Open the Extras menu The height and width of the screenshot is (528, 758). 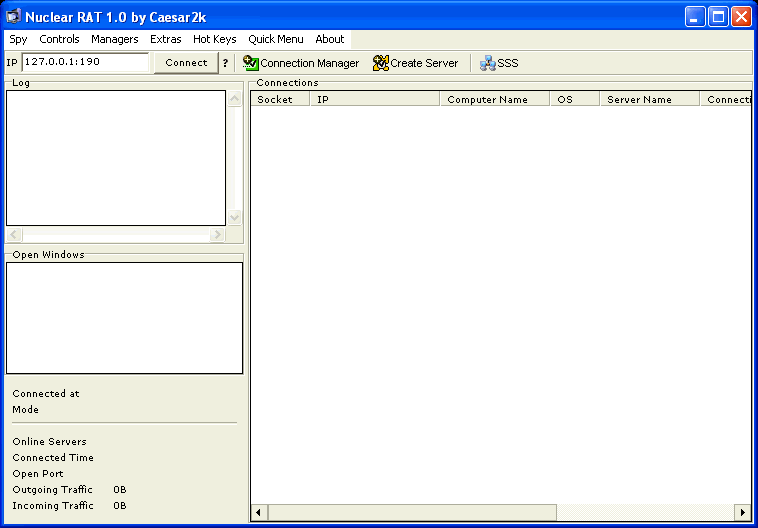pyautogui.click(x=166, y=39)
